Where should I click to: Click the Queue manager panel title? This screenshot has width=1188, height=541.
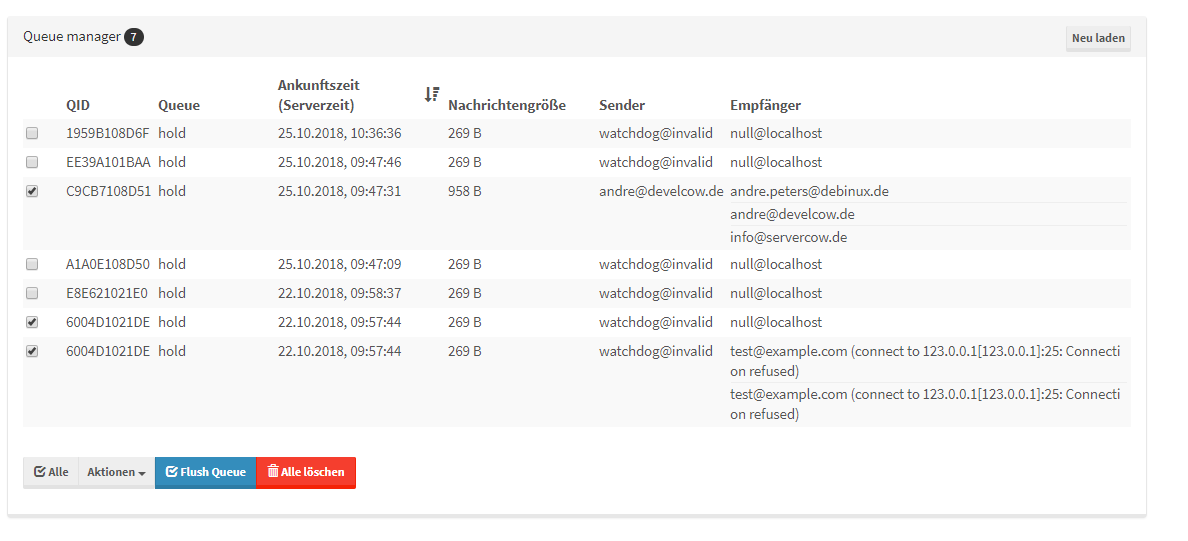[x=72, y=36]
